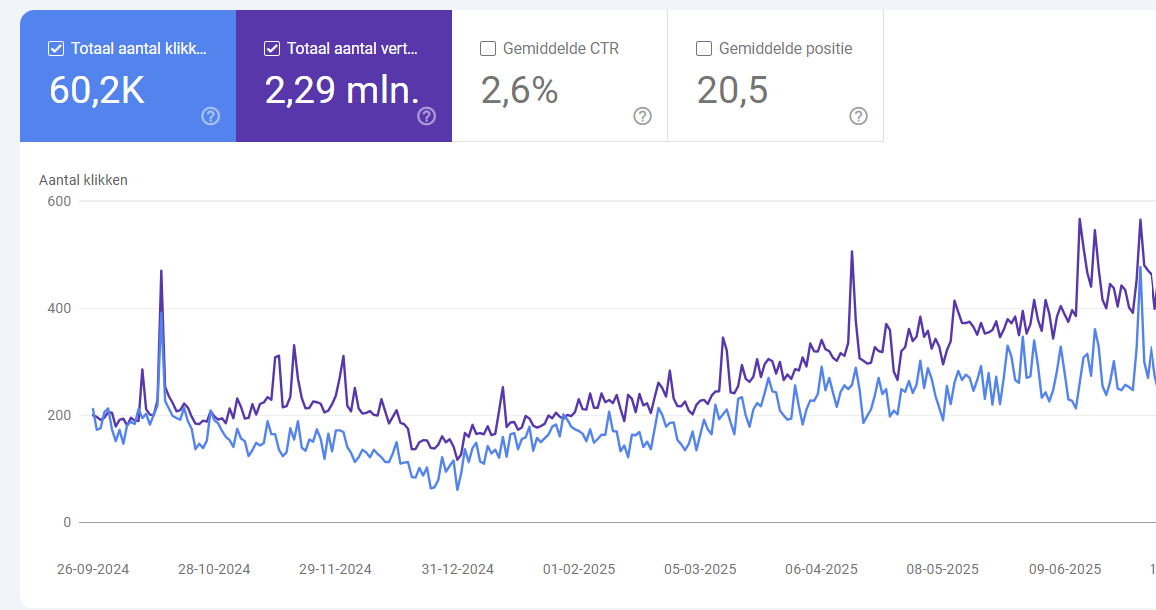
Task: Click the question mark icon in the Gemiddelde CTR card
Action: click(642, 116)
